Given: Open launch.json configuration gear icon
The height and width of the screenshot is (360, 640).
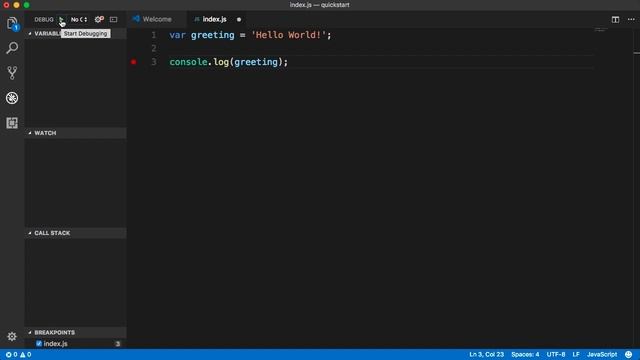Looking at the screenshot, I should 99,19.
